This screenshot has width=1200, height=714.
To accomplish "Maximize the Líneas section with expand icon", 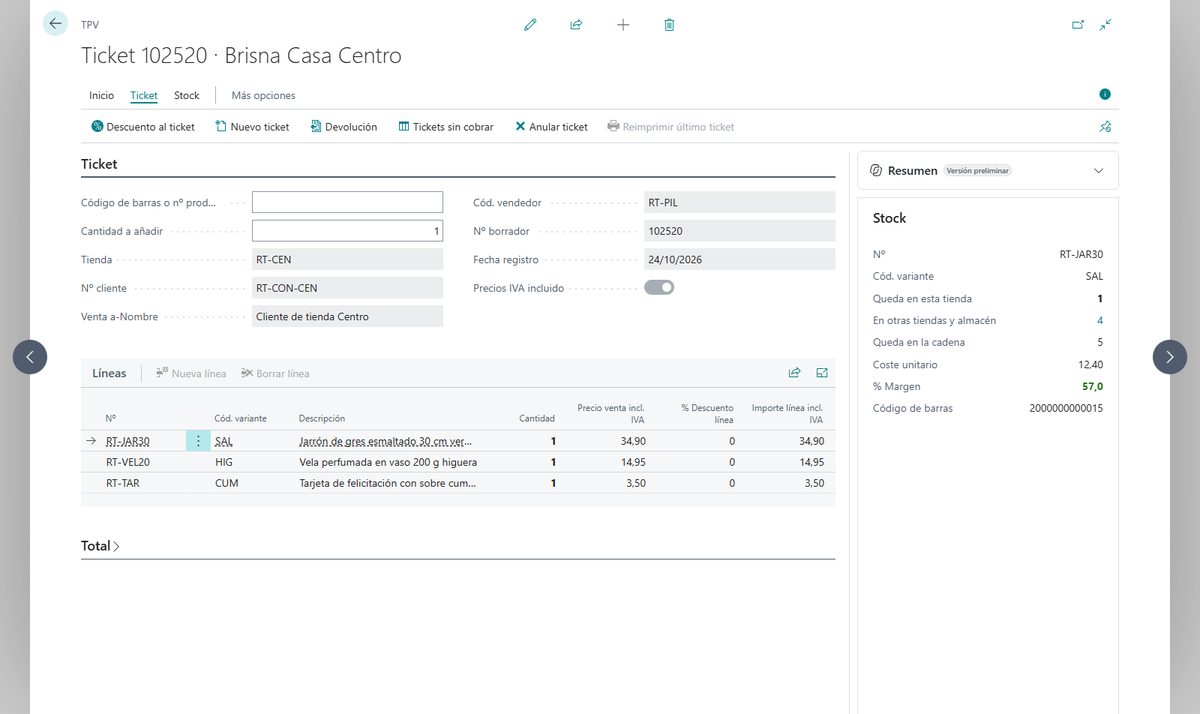I will coord(822,373).
